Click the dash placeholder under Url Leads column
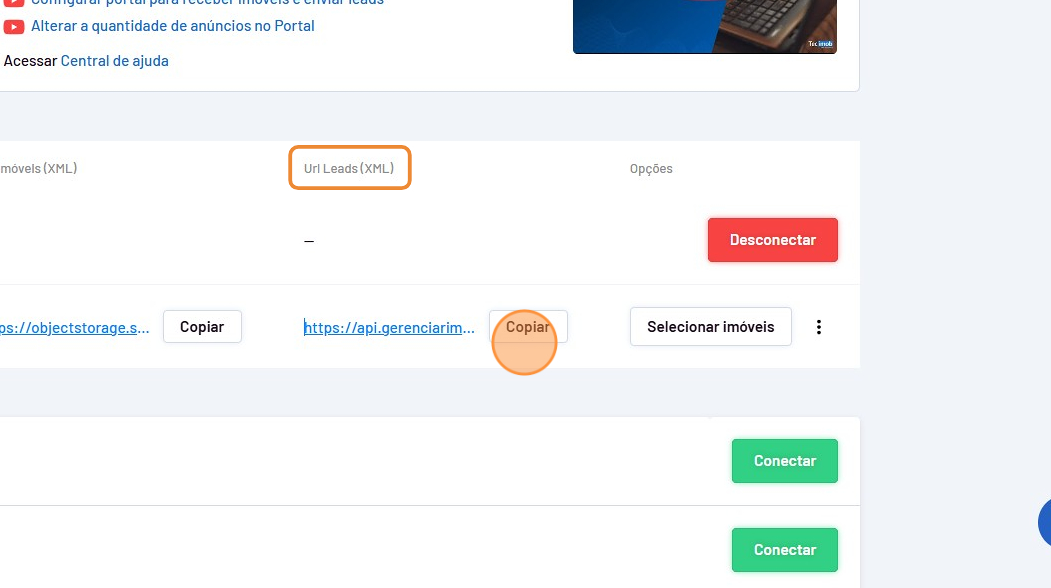 click(309, 241)
